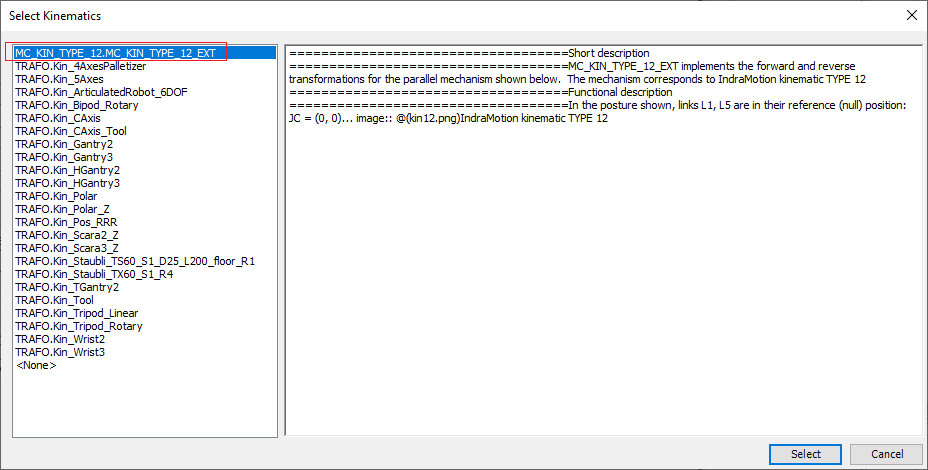The width and height of the screenshot is (928, 470).
Task: Close the Select Kinematics dialog
Action: [x=910, y=15]
